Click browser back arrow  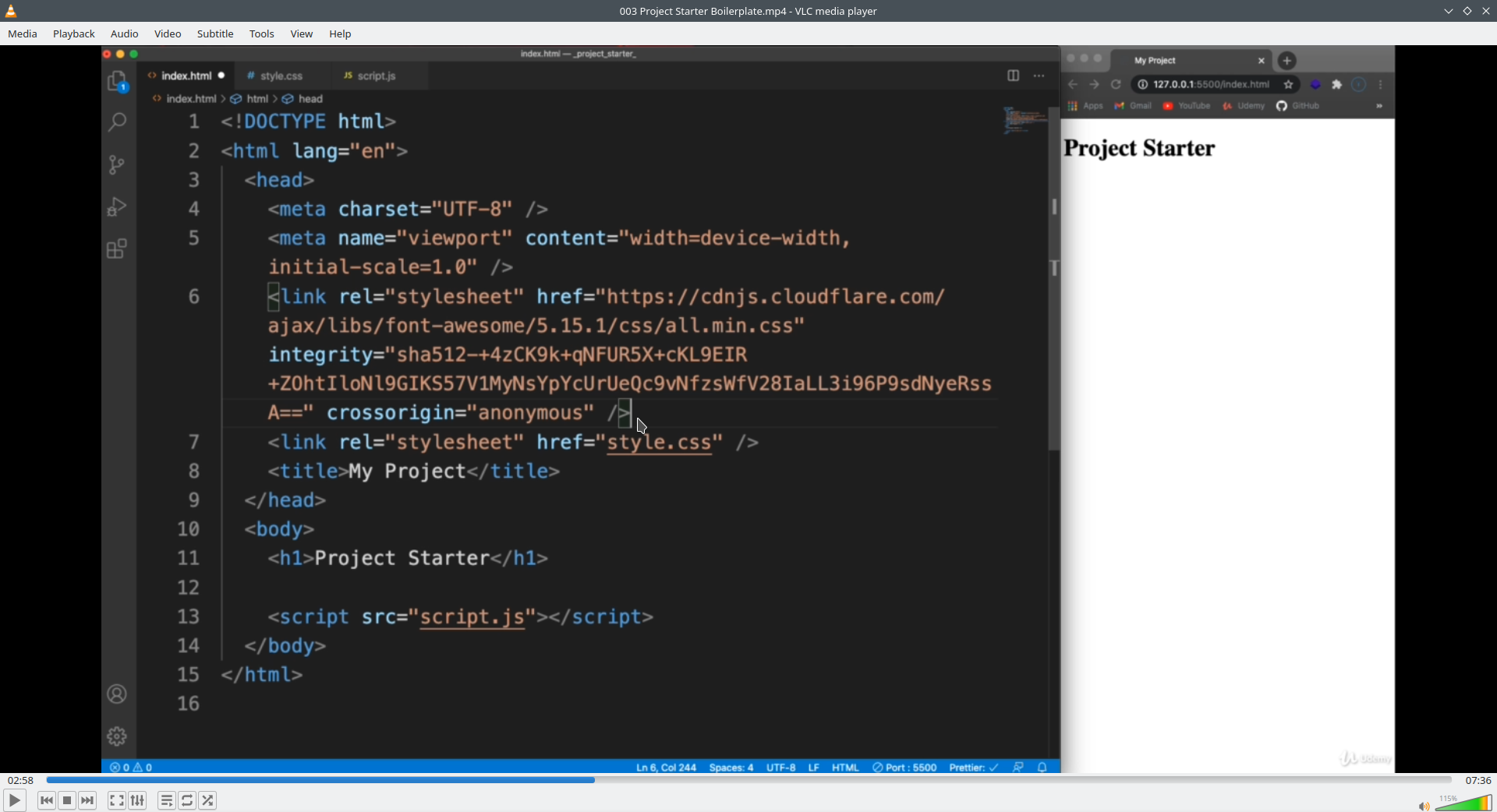1074,84
